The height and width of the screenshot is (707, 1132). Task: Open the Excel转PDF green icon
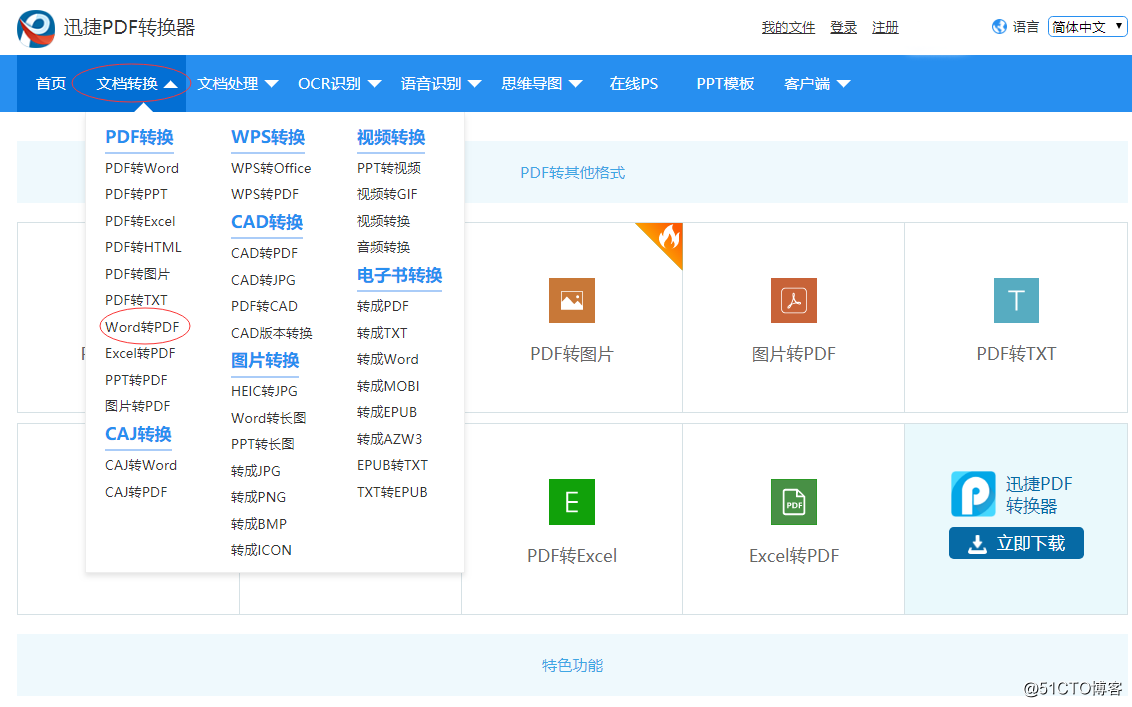[x=793, y=502]
